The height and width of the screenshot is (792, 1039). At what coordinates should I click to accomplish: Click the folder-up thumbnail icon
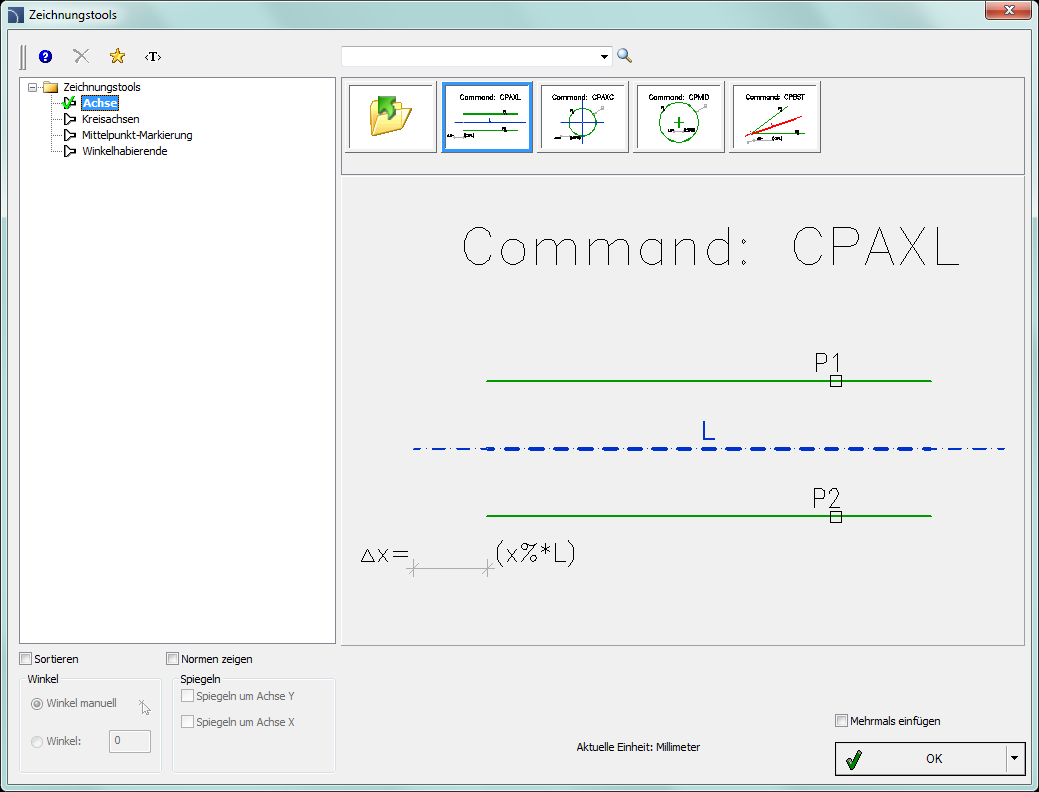[x=391, y=118]
